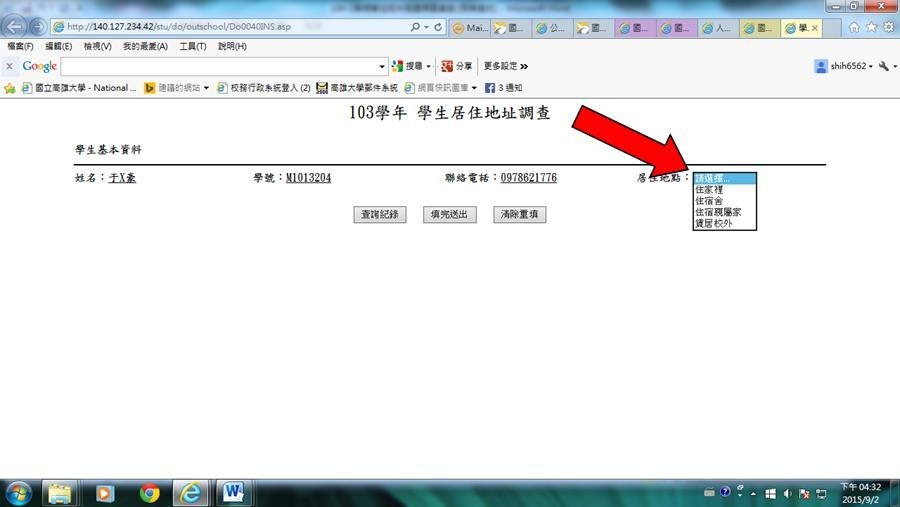Click the Windows Start orb
The image size is (900, 507).
[x=19, y=492]
